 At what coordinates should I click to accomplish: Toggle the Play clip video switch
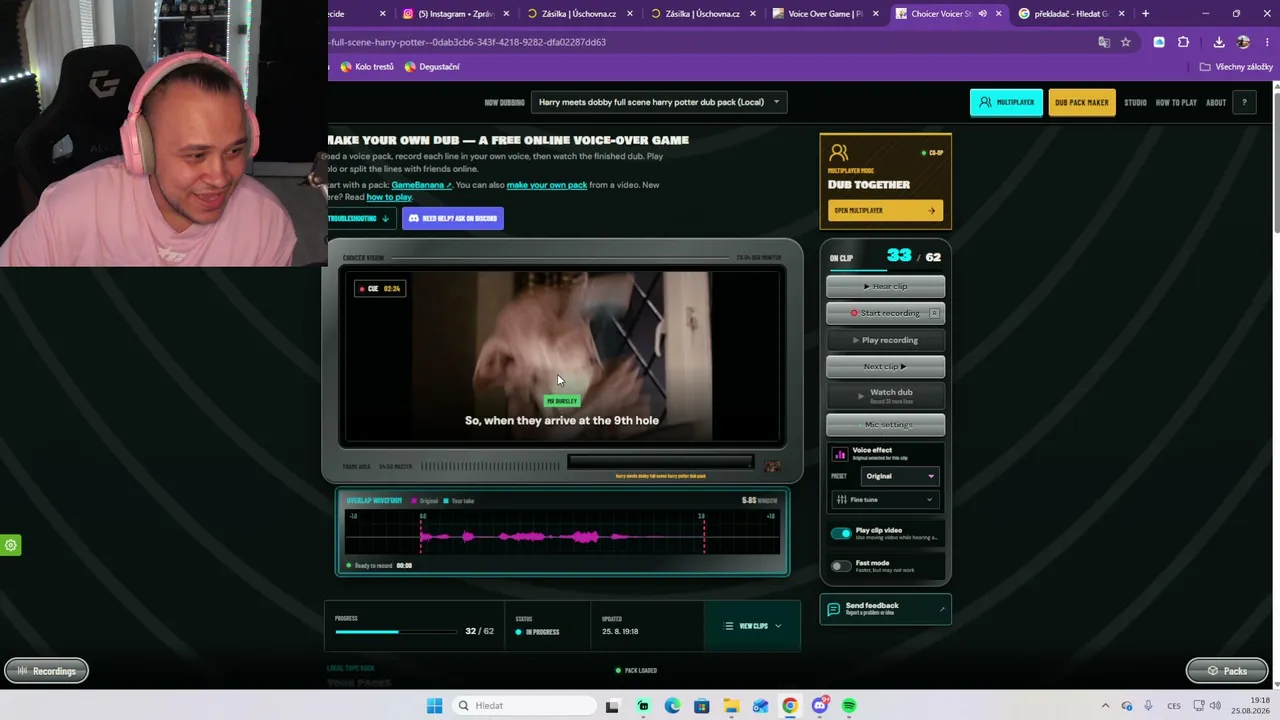point(841,534)
